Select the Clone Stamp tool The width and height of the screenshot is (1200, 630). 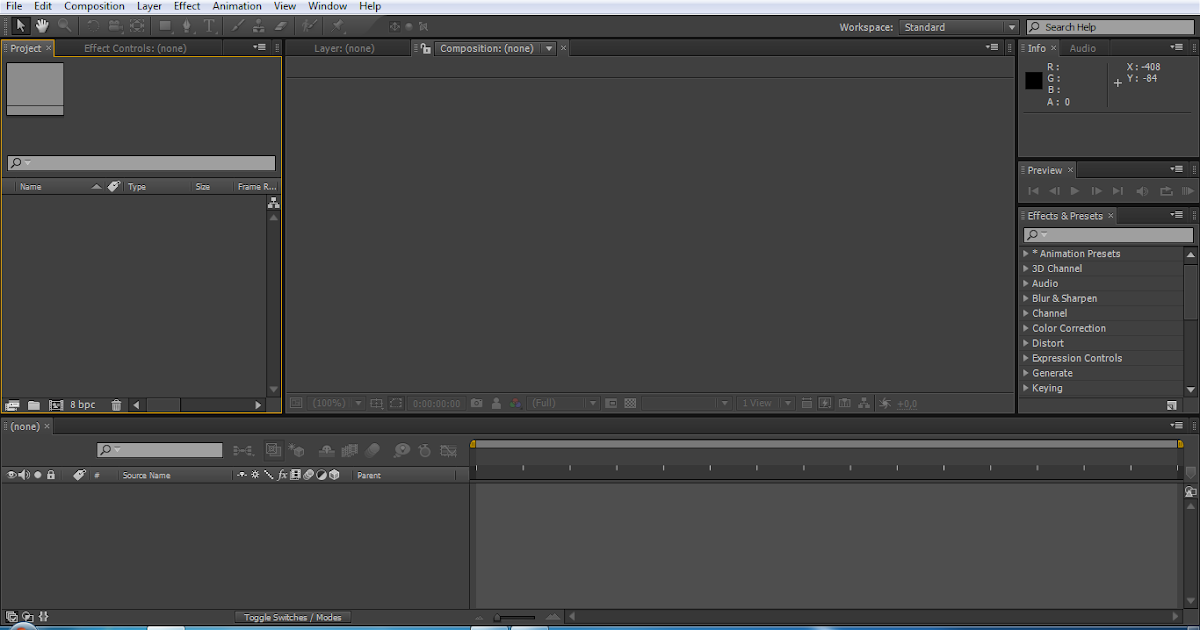(x=259, y=26)
